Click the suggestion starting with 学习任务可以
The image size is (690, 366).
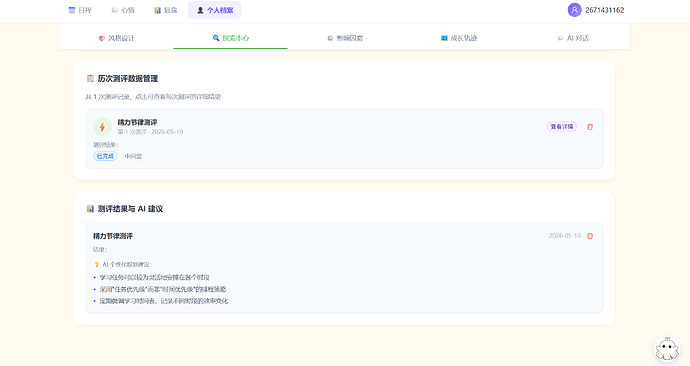(x=154, y=278)
